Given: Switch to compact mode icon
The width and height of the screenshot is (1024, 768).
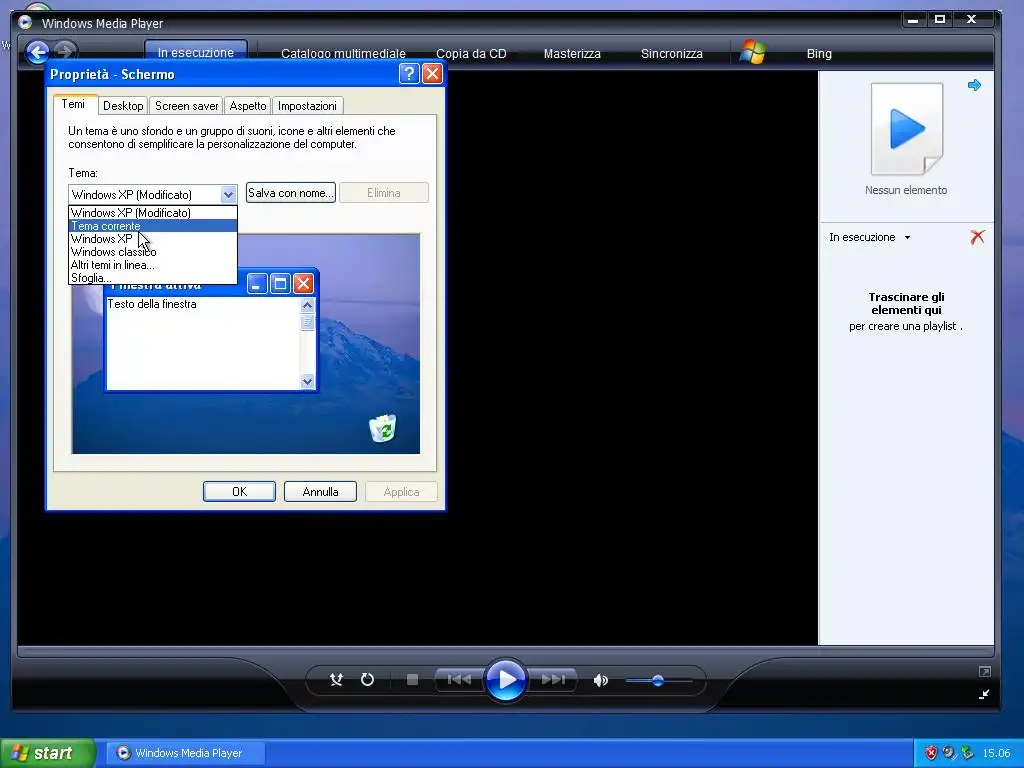Looking at the screenshot, I should (x=984, y=694).
